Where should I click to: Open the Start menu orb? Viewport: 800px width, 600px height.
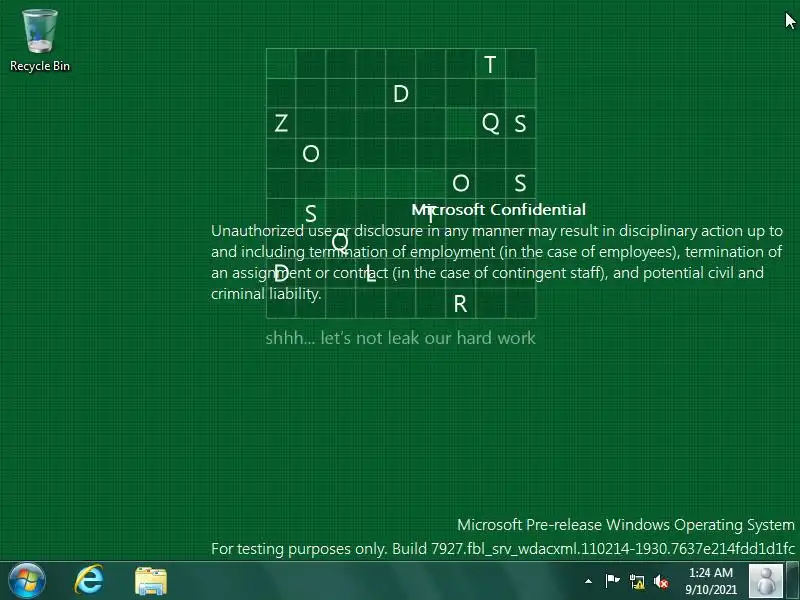[x=27, y=581]
